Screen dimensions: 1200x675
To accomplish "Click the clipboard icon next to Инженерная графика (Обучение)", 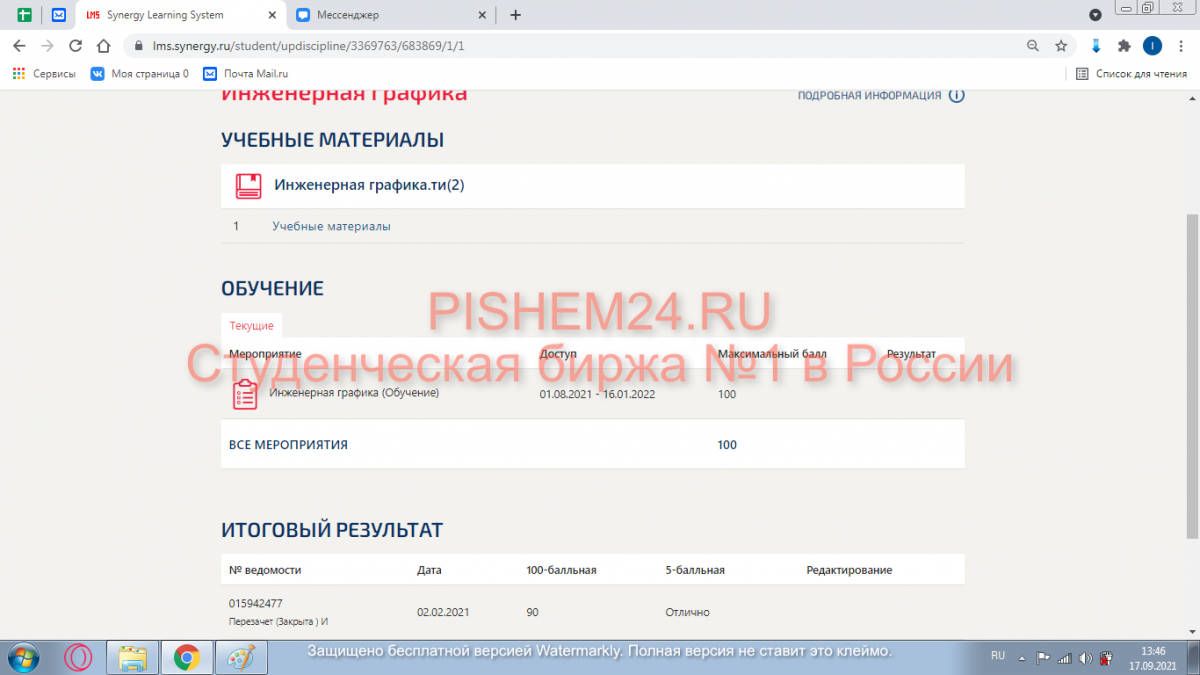I will coord(245,395).
